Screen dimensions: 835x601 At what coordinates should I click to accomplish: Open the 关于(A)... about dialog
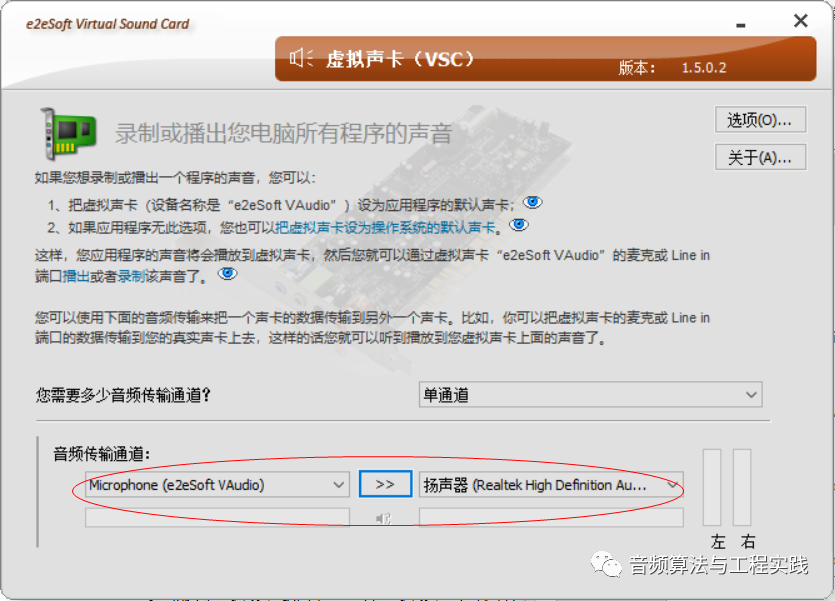point(760,158)
